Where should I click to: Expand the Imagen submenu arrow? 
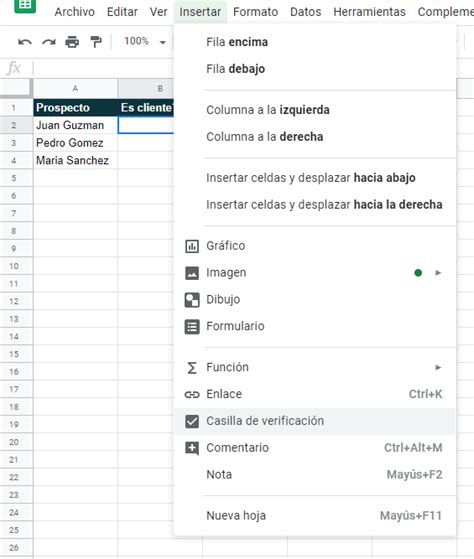click(x=438, y=273)
